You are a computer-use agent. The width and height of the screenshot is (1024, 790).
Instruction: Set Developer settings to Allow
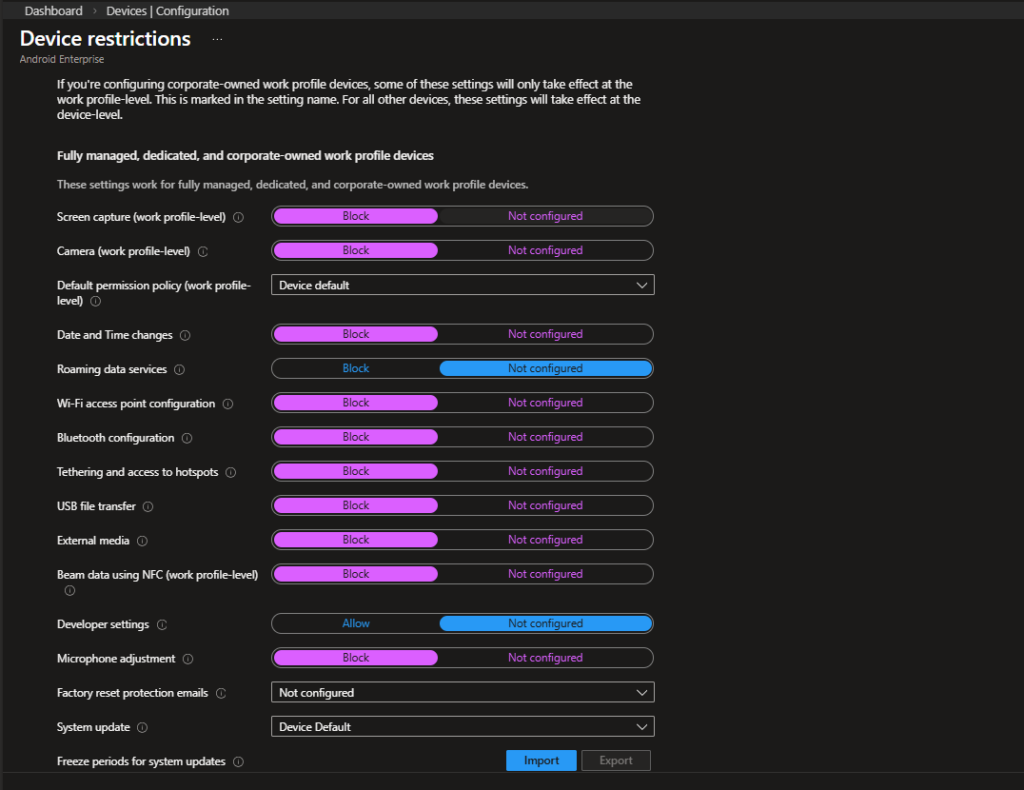coord(355,623)
